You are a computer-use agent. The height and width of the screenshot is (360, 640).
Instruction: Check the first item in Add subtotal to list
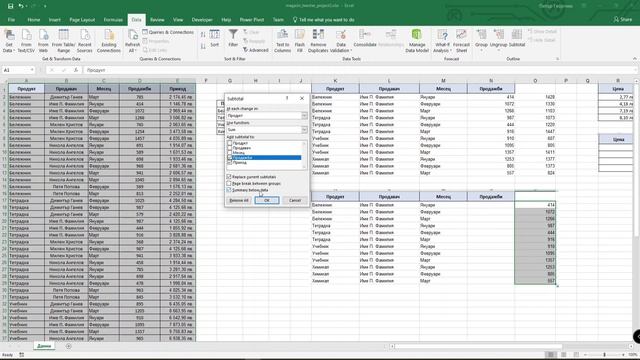click(x=229, y=143)
